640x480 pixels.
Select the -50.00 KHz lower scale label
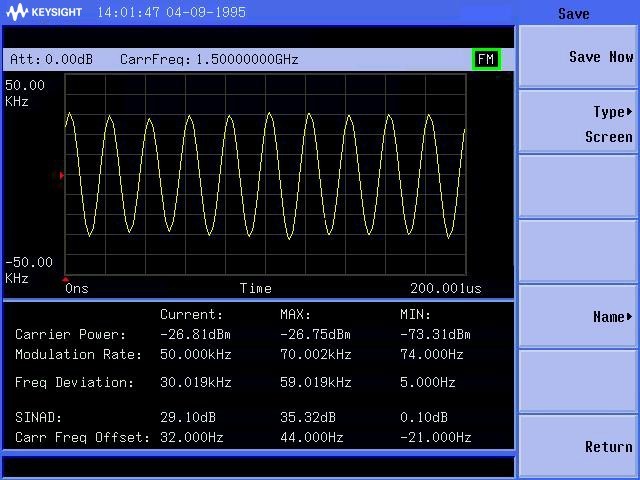click(29, 270)
